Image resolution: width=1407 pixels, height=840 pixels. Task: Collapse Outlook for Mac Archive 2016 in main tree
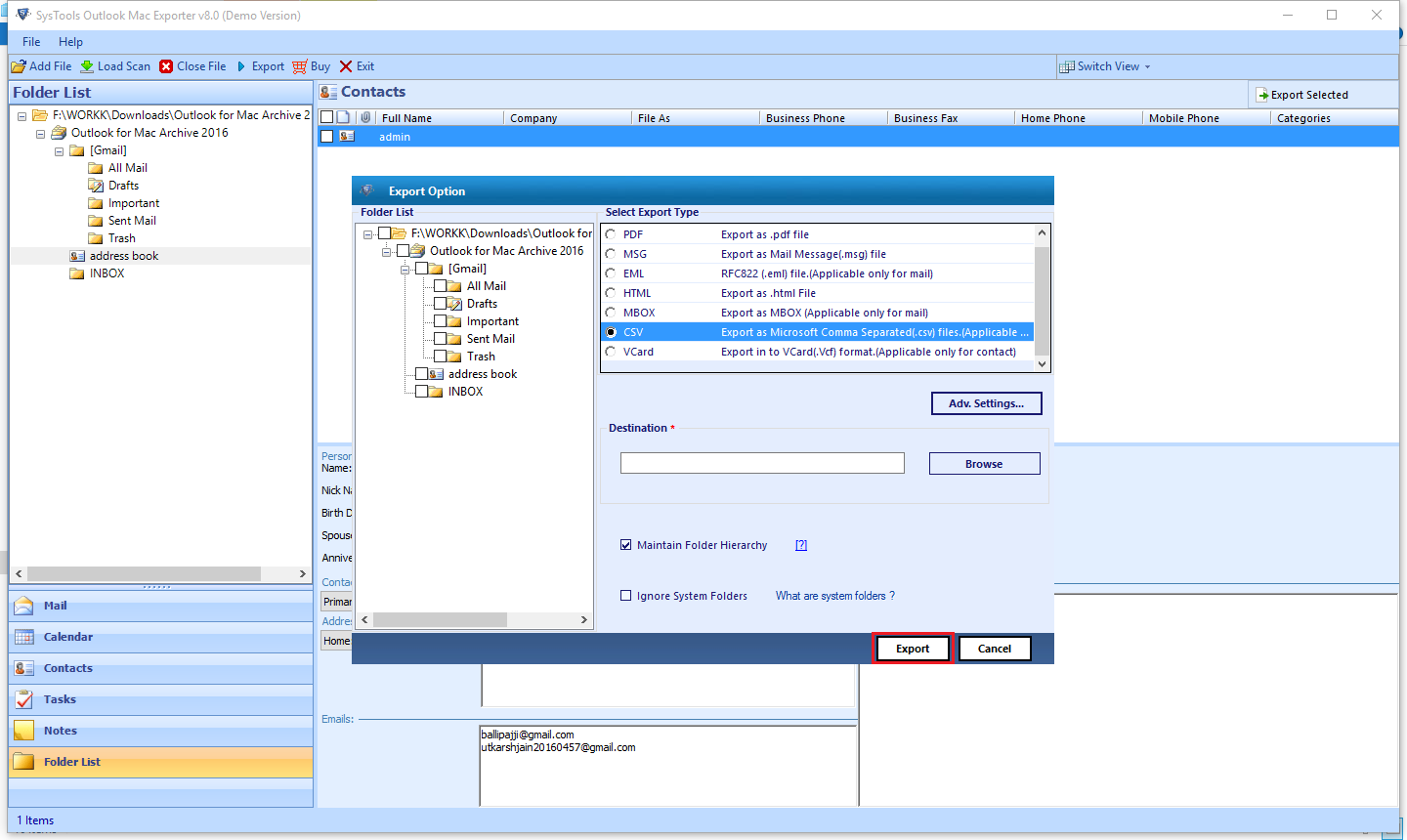tap(40, 133)
